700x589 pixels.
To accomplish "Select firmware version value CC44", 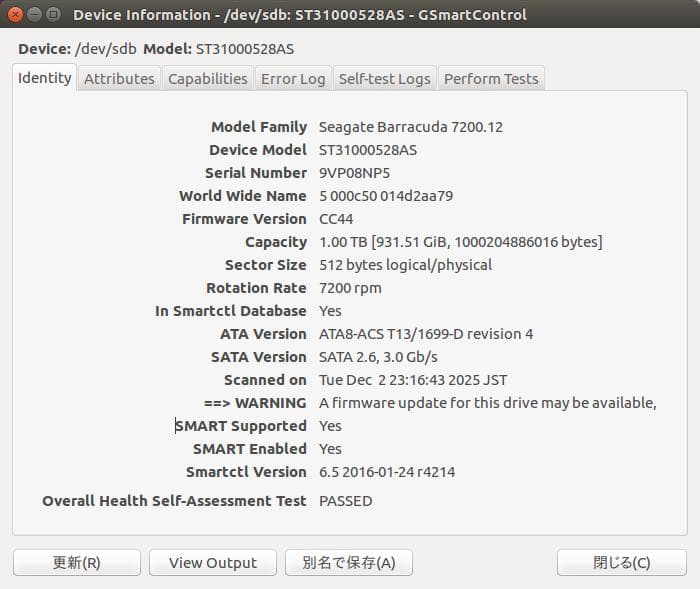I will pyautogui.click(x=336, y=219).
